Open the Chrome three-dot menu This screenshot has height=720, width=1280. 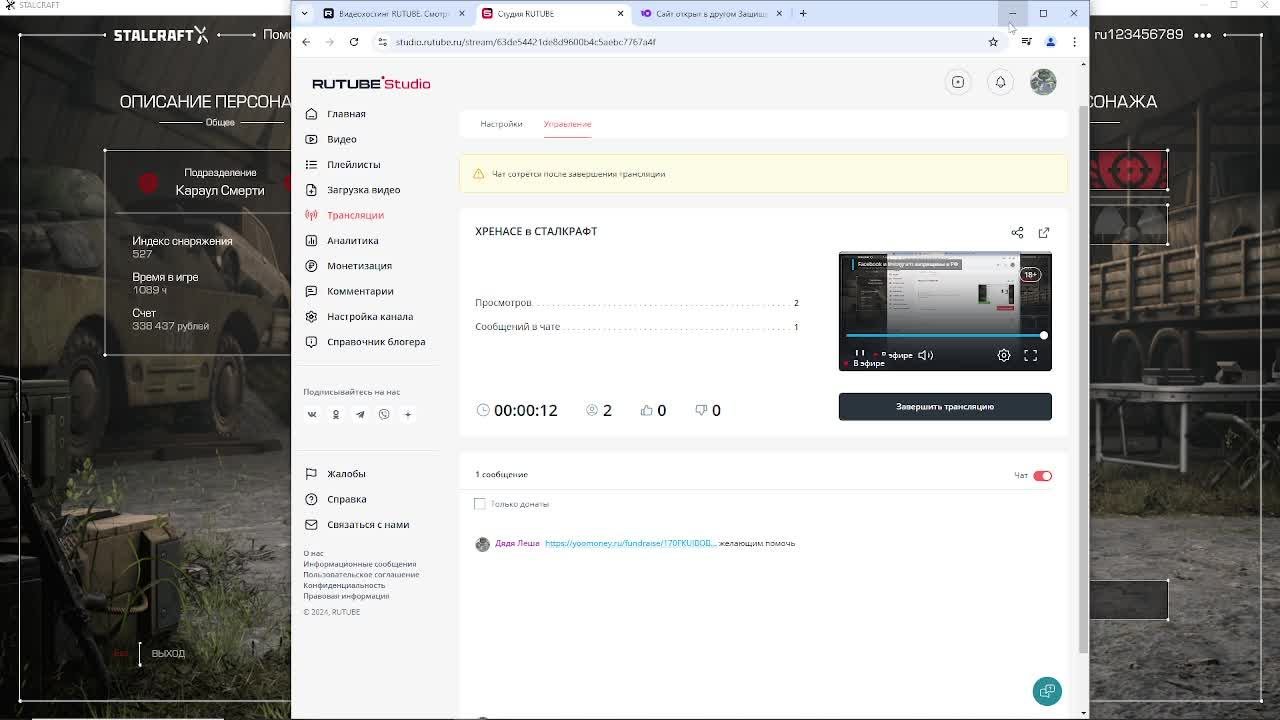pyautogui.click(x=1074, y=42)
